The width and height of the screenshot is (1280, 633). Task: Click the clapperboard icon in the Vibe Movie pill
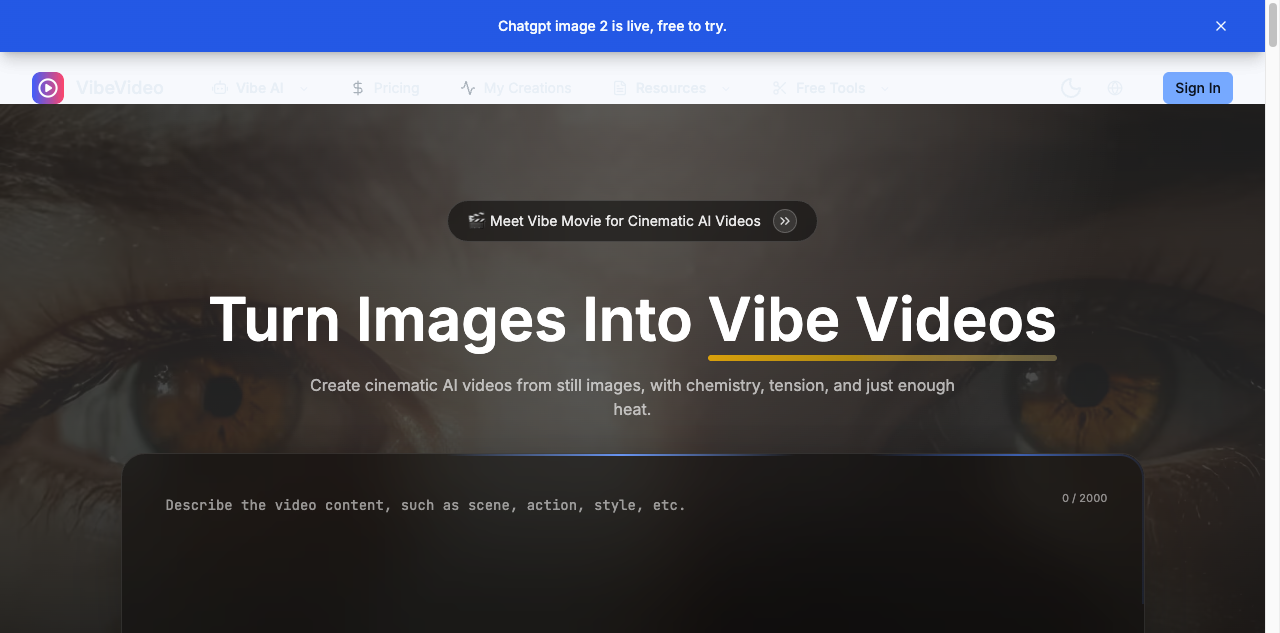click(x=477, y=220)
